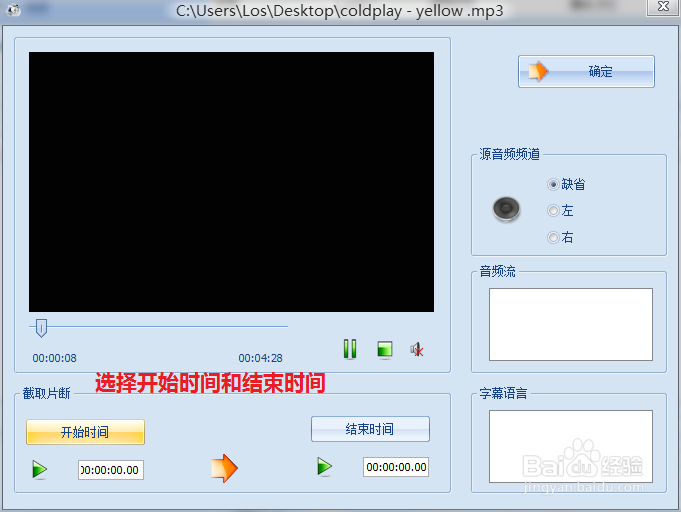
Task: Play from start time using green arrow
Action: pos(40,469)
